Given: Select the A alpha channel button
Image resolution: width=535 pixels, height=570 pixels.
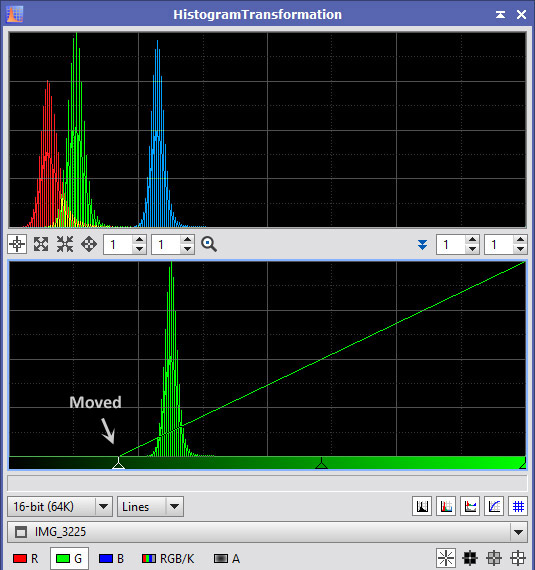Looking at the screenshot, I should click(226, 558).
